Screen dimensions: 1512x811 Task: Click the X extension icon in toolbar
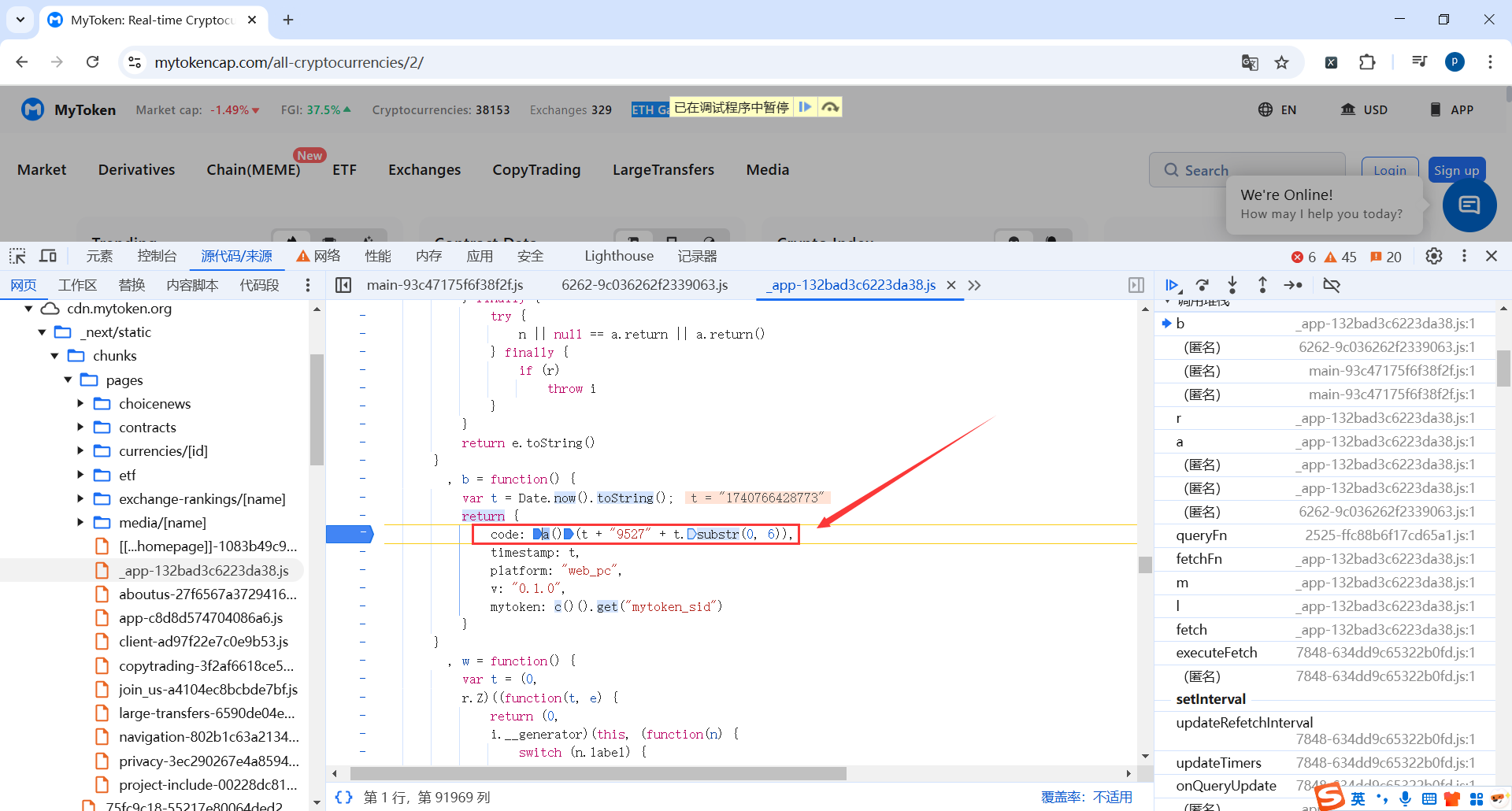click(x=1331, y=62)
